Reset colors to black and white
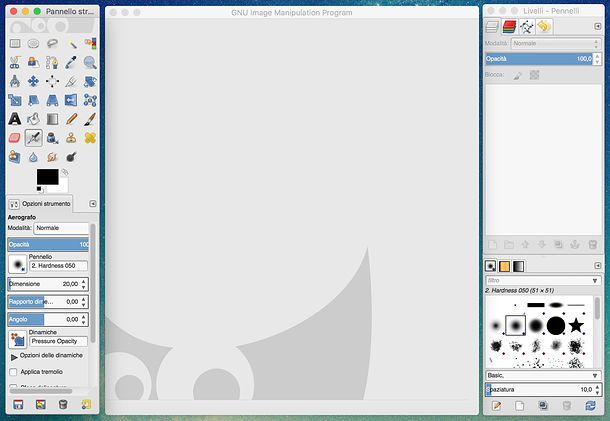610x421 pixels. 40,189
